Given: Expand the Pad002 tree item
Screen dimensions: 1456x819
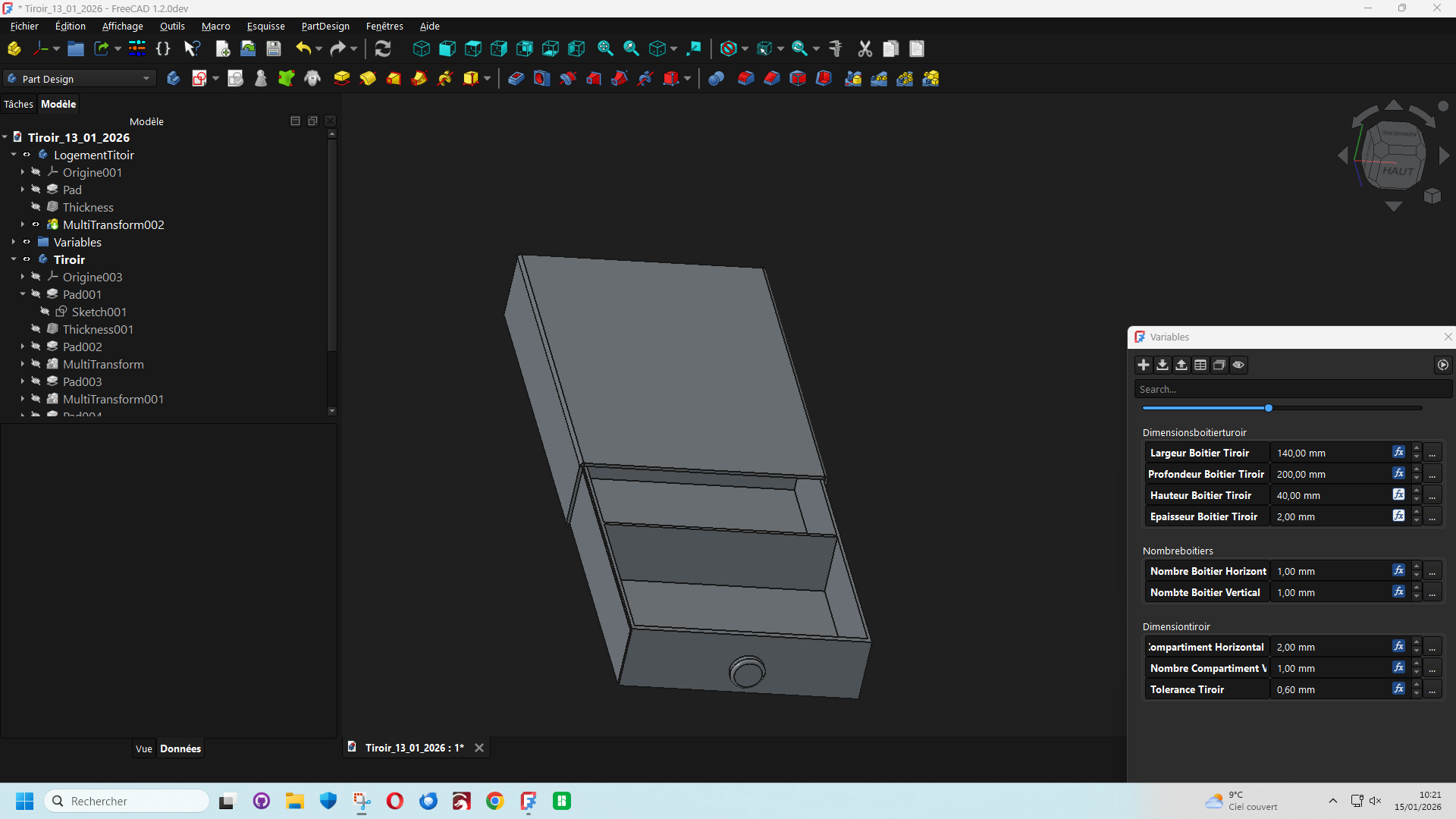Looking at the screenshot, I should coord(23,347).
